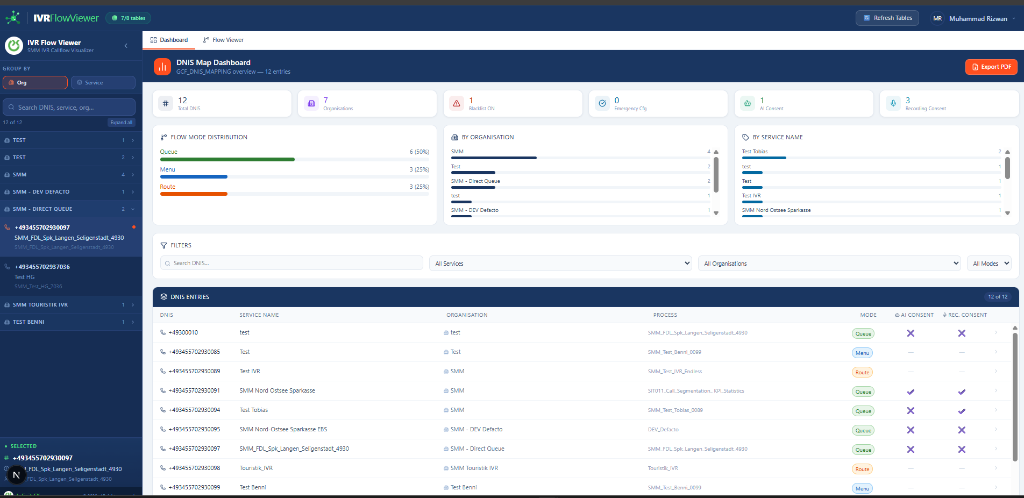Click the Touristik_IVR service name cell
The width and height of the screenshot is (1024, 498).
(257, 469)
